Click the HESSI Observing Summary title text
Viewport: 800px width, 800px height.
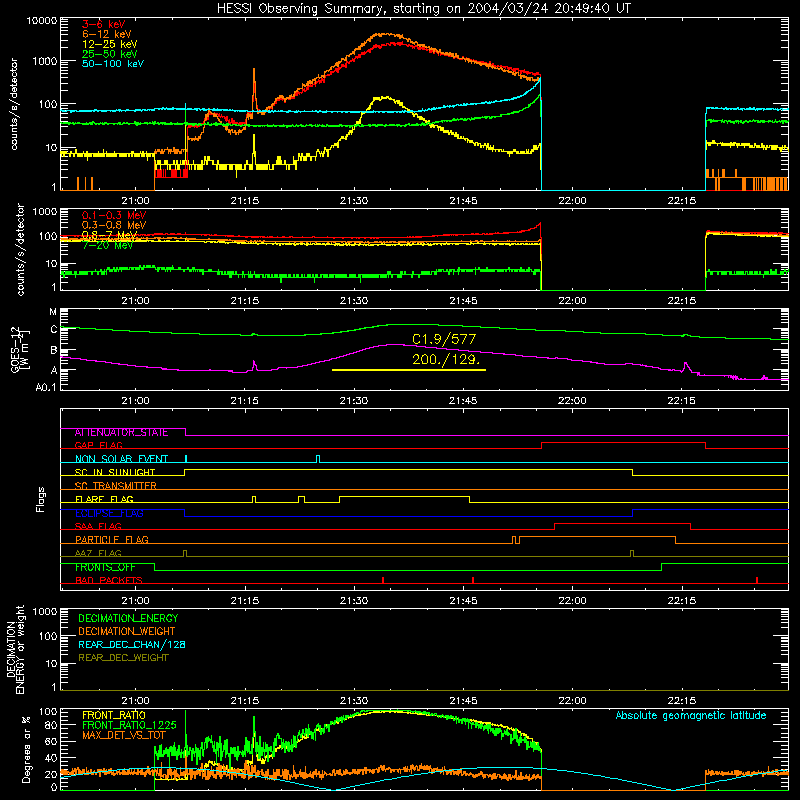click(423, 8)
